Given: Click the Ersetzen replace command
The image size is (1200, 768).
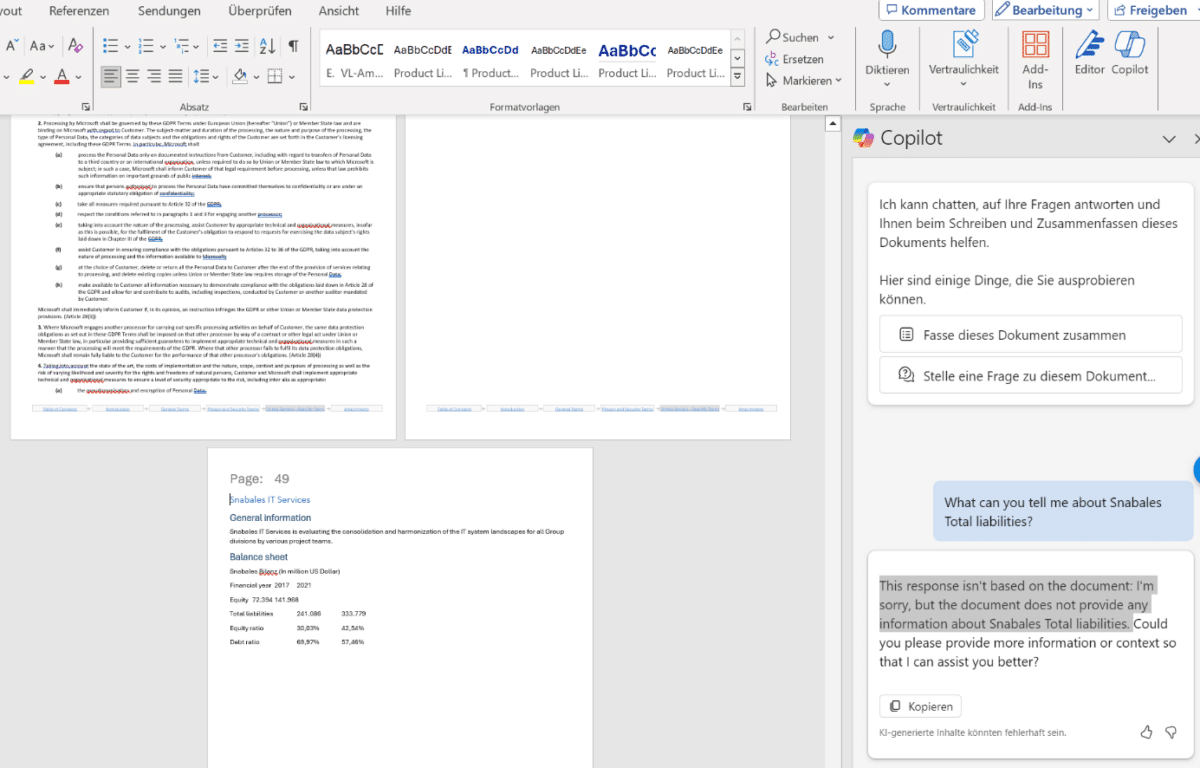Looking at the screenshot, I should 794,59.
